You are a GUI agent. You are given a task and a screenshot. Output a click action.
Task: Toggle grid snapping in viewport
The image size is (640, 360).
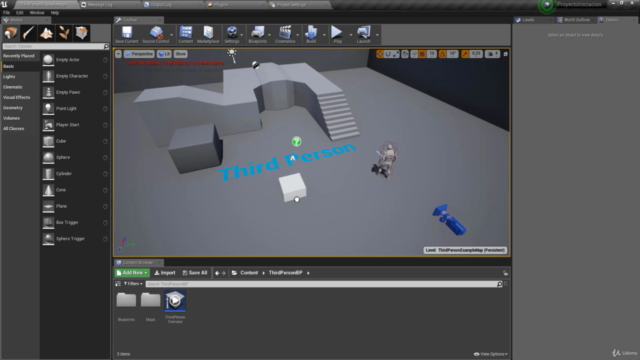pos(422,54)
